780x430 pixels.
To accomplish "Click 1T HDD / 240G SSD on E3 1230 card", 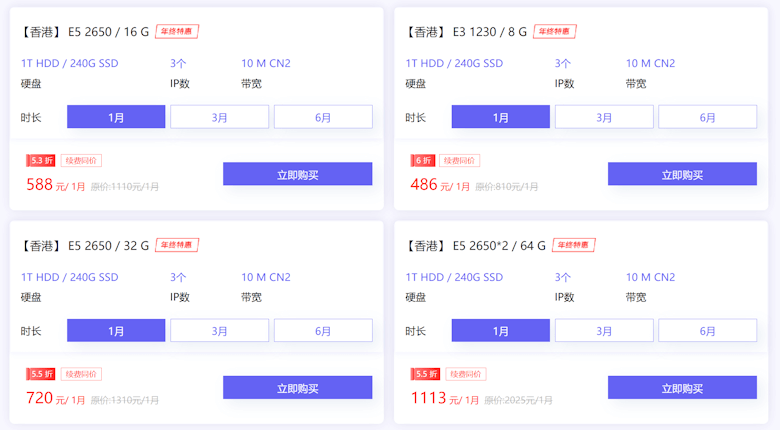I will [x=454, y=63].
